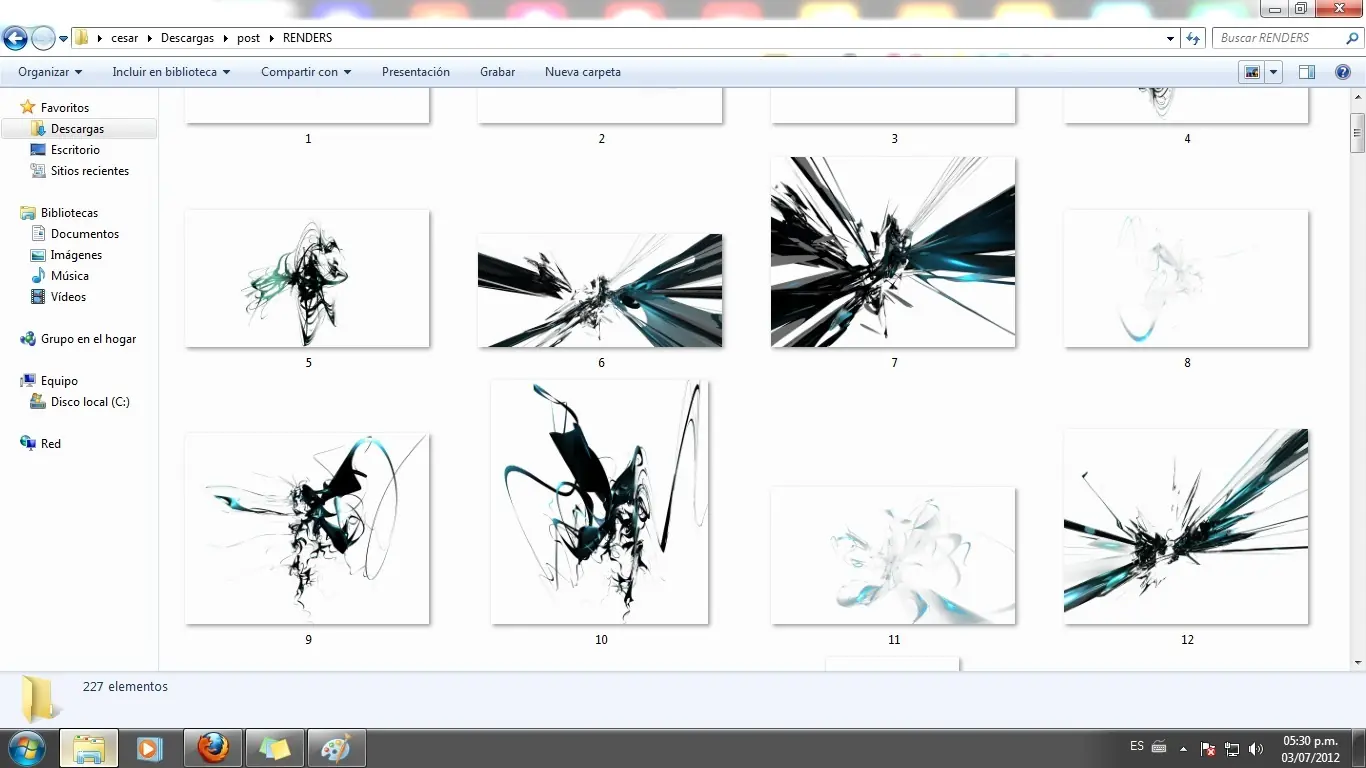Select Grupo en el hogar
The height and width of the screenshot is (768, 1366).
pyautogui.click(x=88, y=339)
